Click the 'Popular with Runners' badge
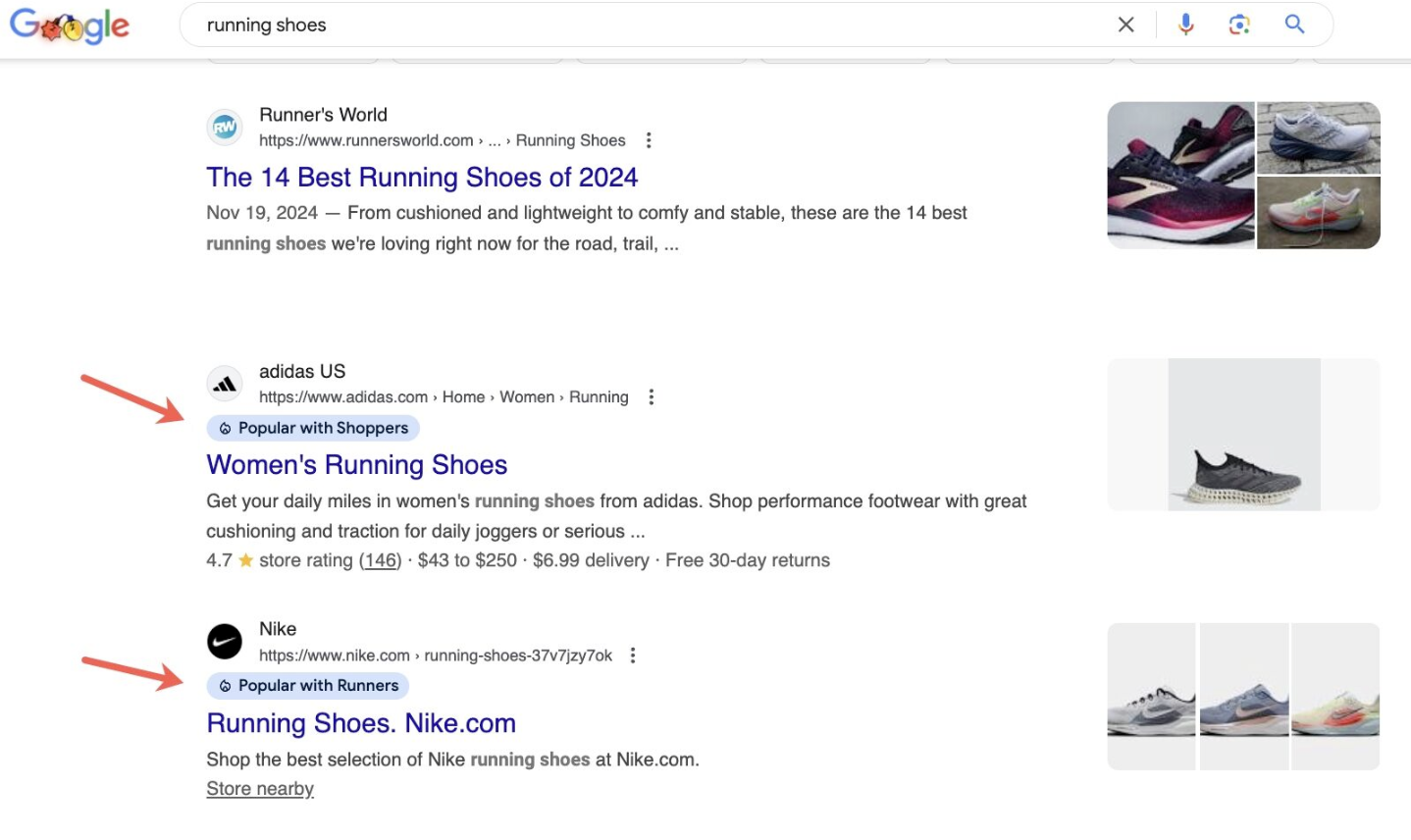This screenshot has width=1411, height=840. coord(307,686)
